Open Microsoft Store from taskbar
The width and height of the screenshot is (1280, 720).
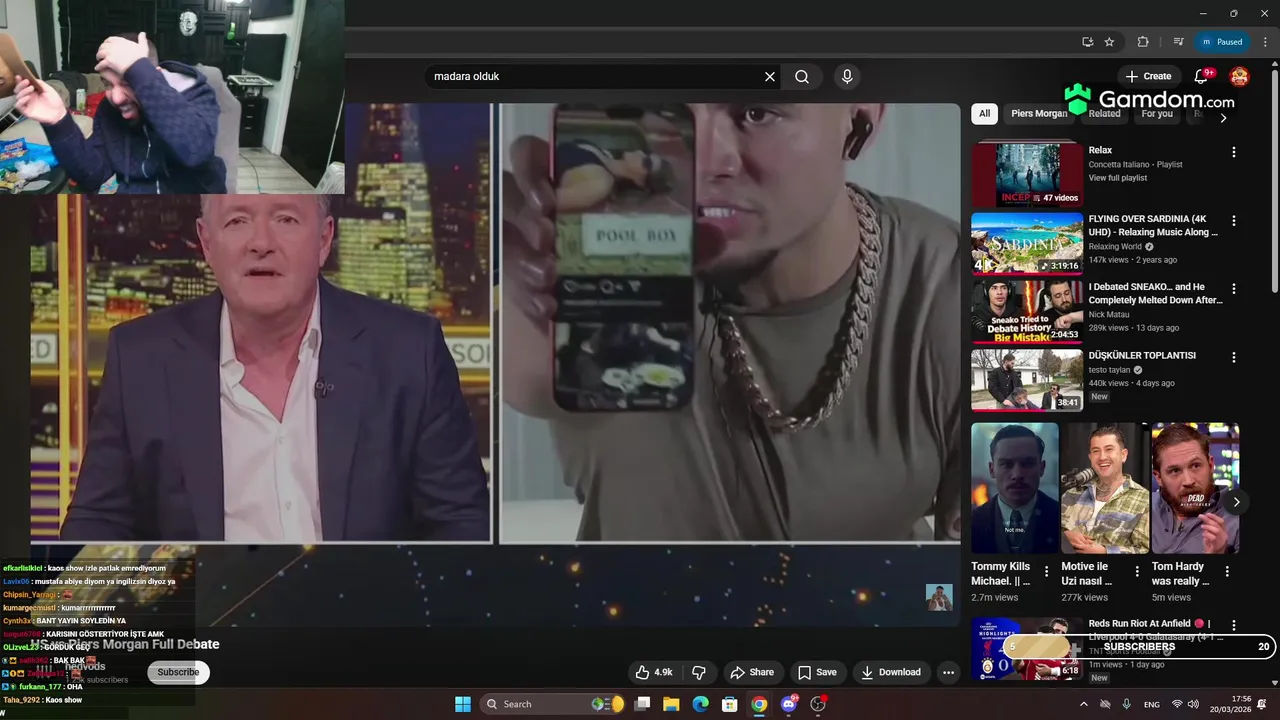(x=730, y=704)
